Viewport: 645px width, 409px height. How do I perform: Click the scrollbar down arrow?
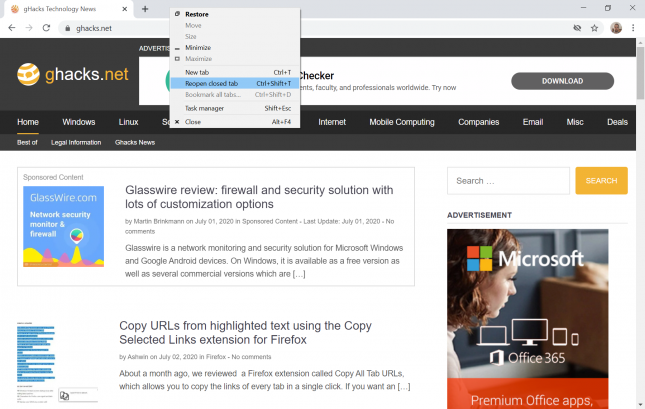640,405
